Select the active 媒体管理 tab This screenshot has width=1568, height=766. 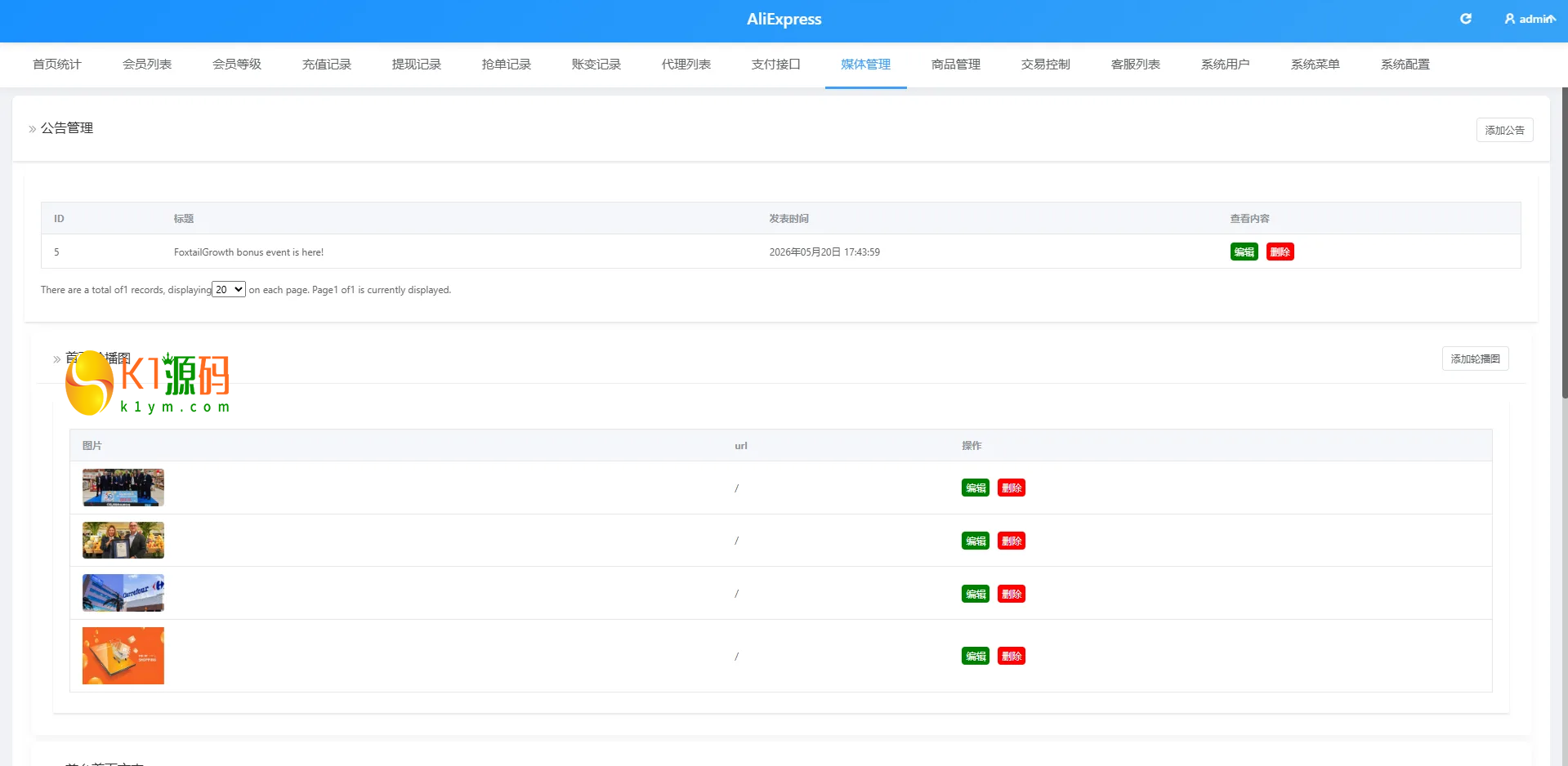pyautogui.click(x=866, y=65)
